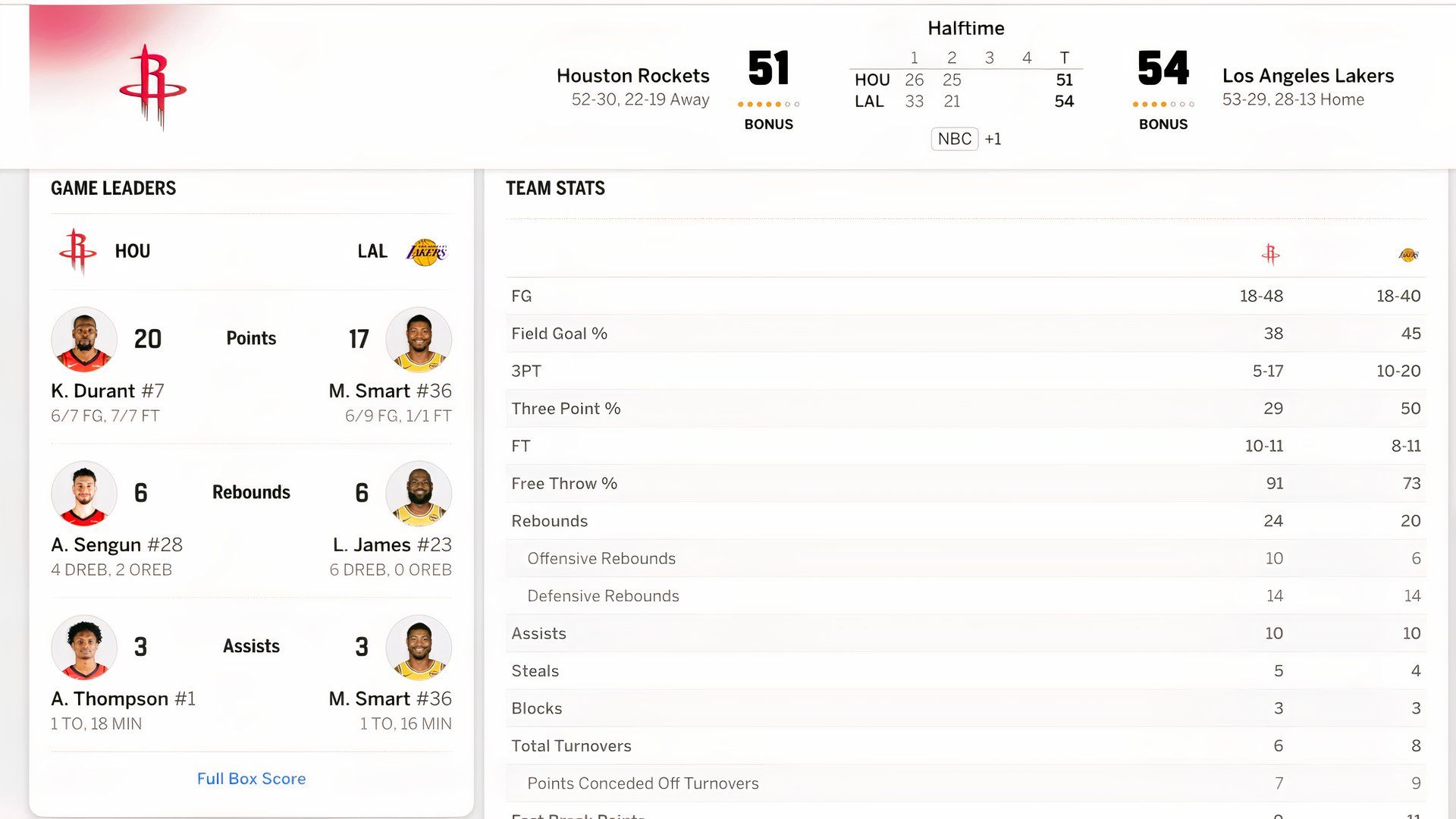
Task: Click the Houston Rockets team name in header
Action: (632, 76)
